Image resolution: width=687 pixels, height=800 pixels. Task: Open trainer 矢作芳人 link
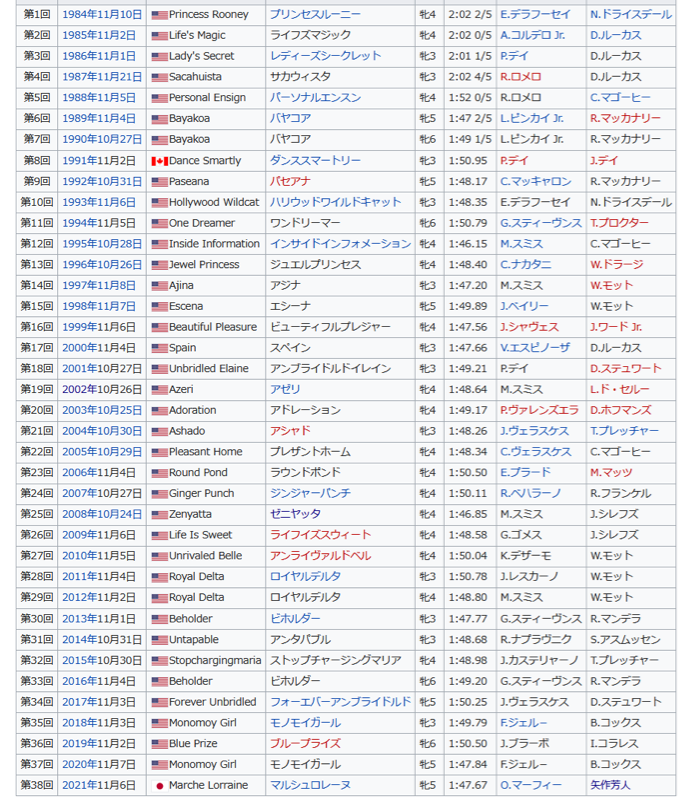click(610, 786)
